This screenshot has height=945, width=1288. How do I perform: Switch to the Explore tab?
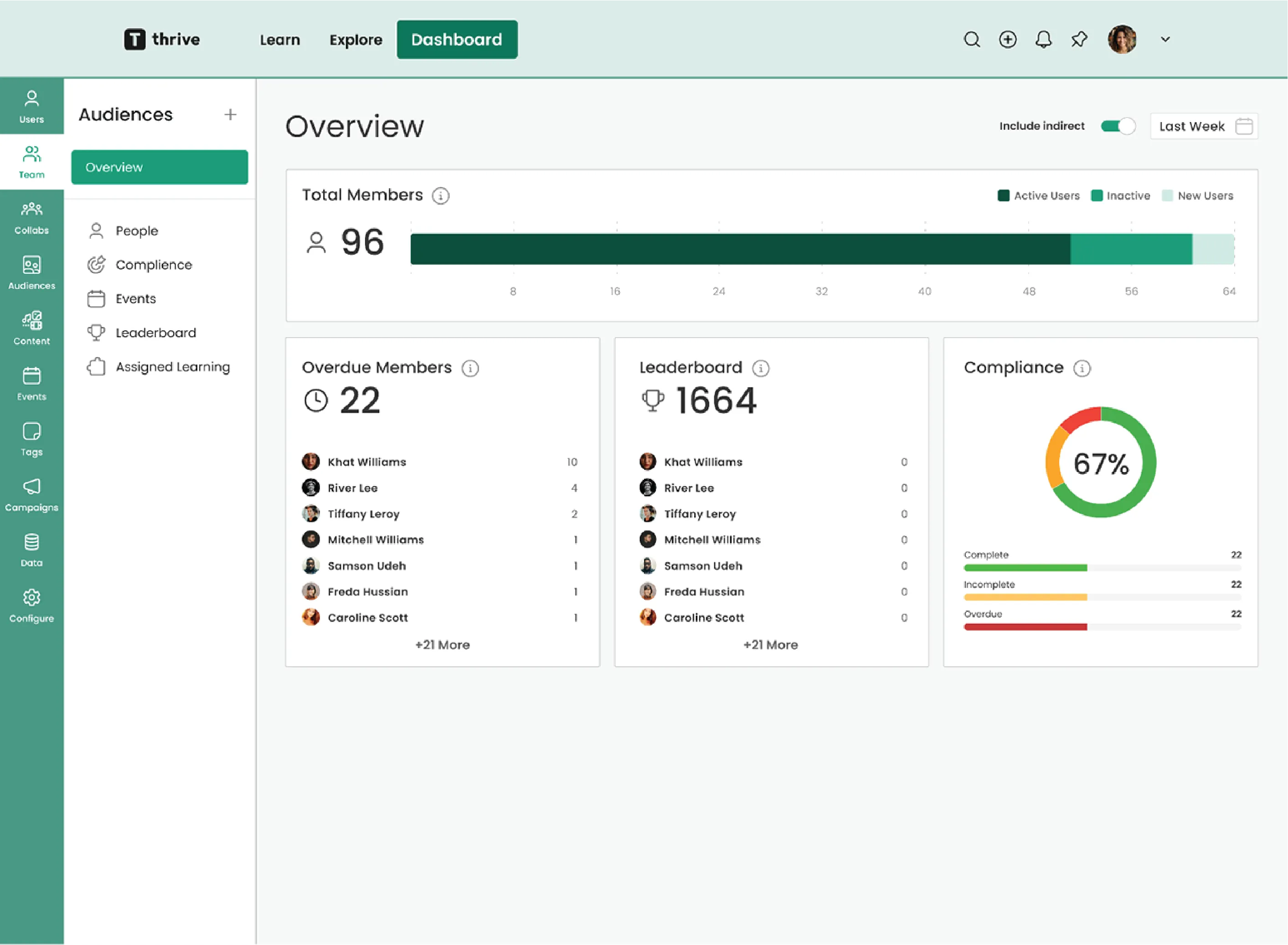[x=355, y=40]
